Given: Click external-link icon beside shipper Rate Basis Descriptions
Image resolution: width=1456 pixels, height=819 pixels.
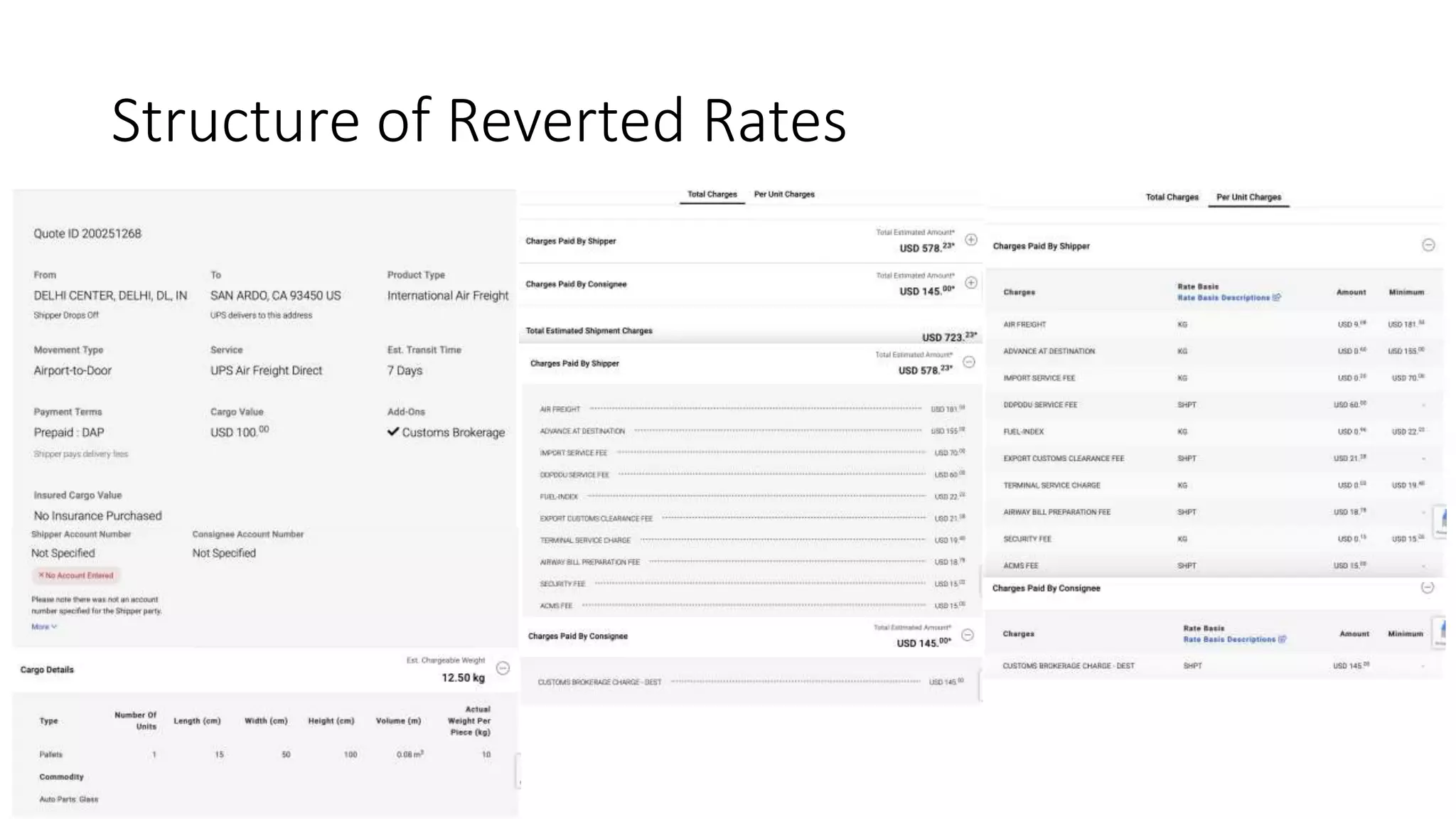Looking at the screenshot, I should point(1277,298).
